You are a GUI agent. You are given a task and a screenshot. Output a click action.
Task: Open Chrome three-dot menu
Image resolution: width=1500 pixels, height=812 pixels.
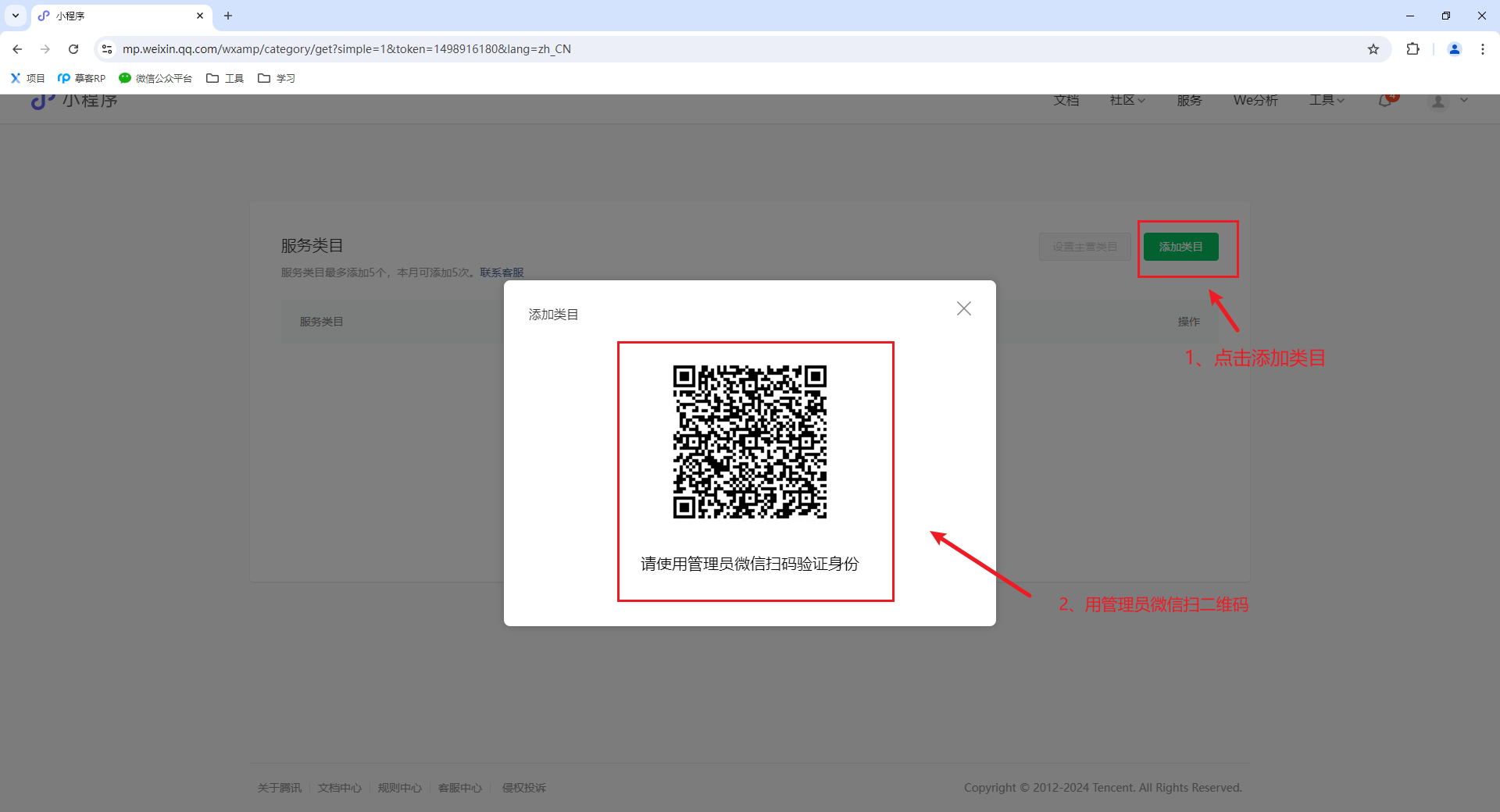coord(1483,49)
